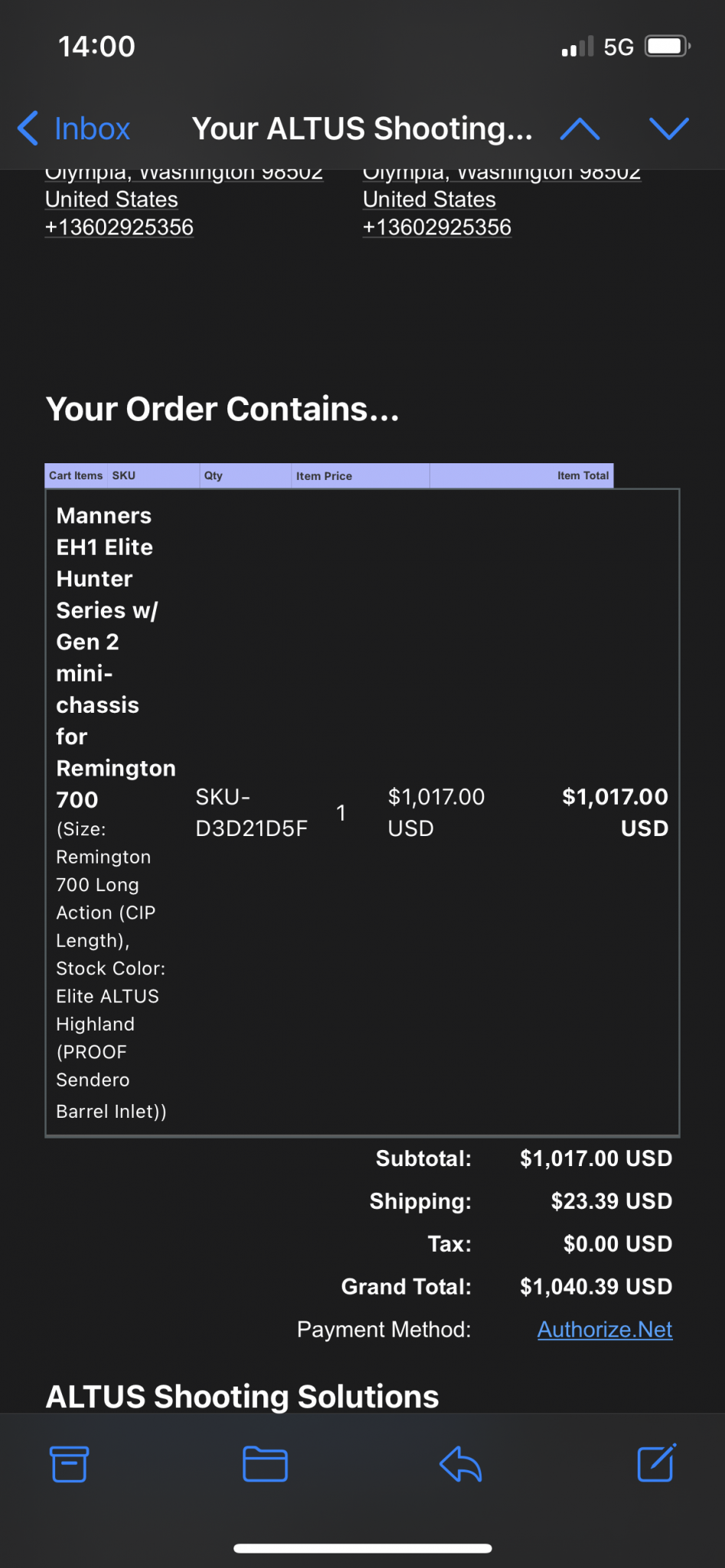The image size is (725, 1568).
Task: Go to previous message up chevron
Action: pos(580,129)
